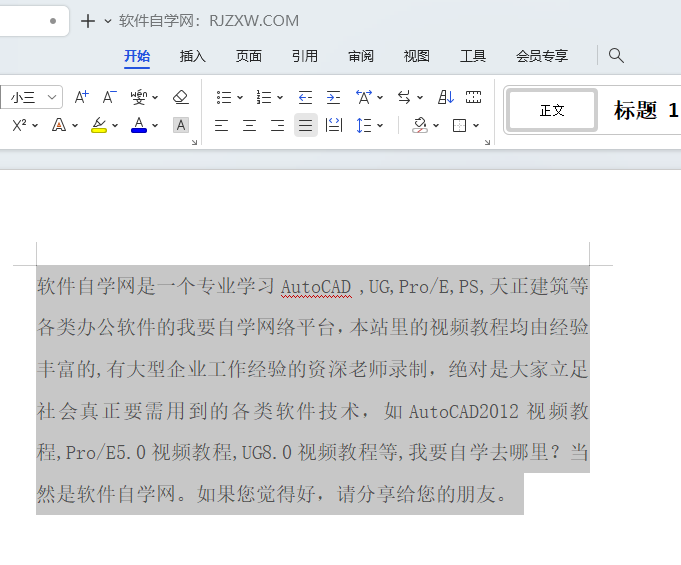The height and width of the screenshot is (565, 681).
Task: Click the show formatting marks icon
Action: 473,97
